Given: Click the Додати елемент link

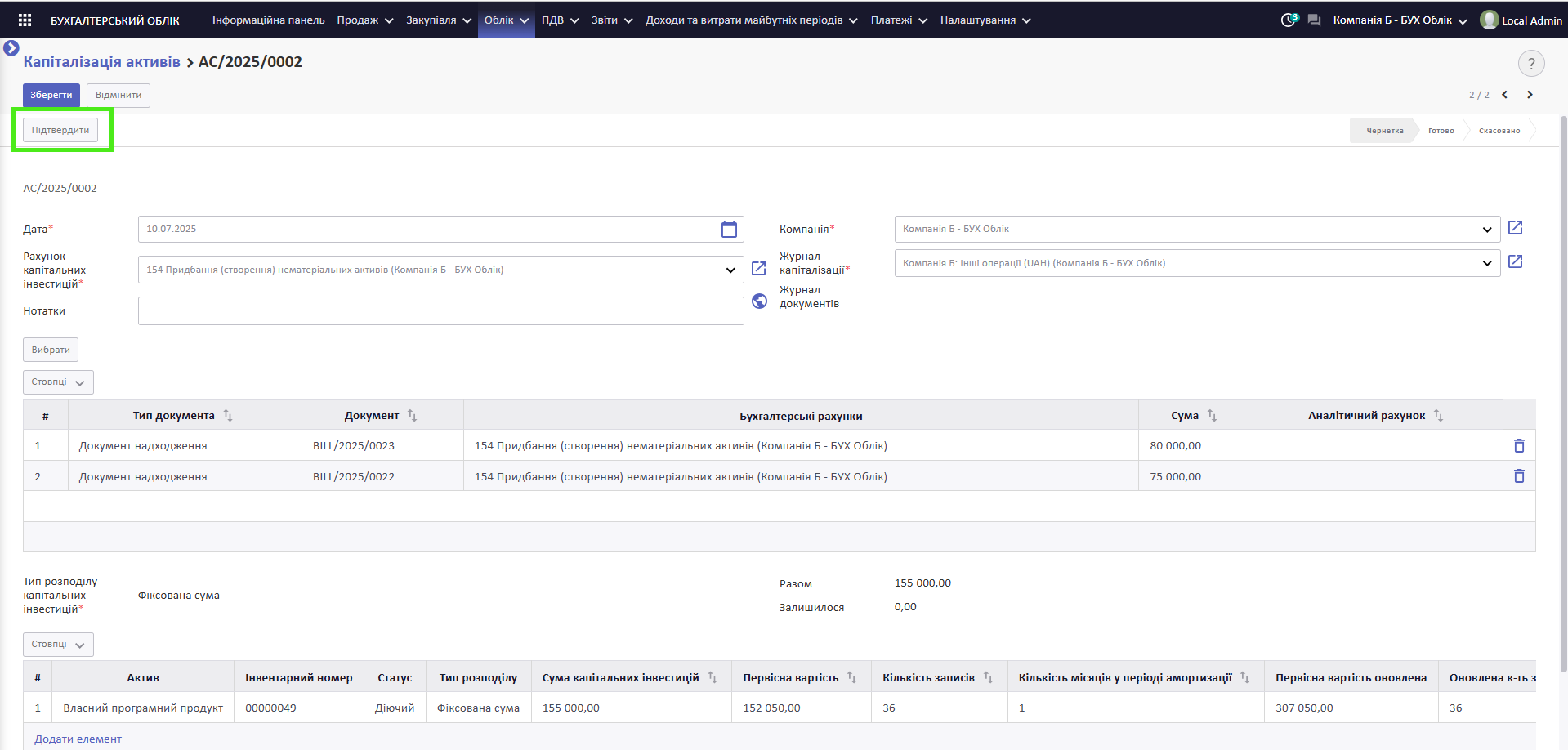Looking at the screenshot, I should point(78,739).
